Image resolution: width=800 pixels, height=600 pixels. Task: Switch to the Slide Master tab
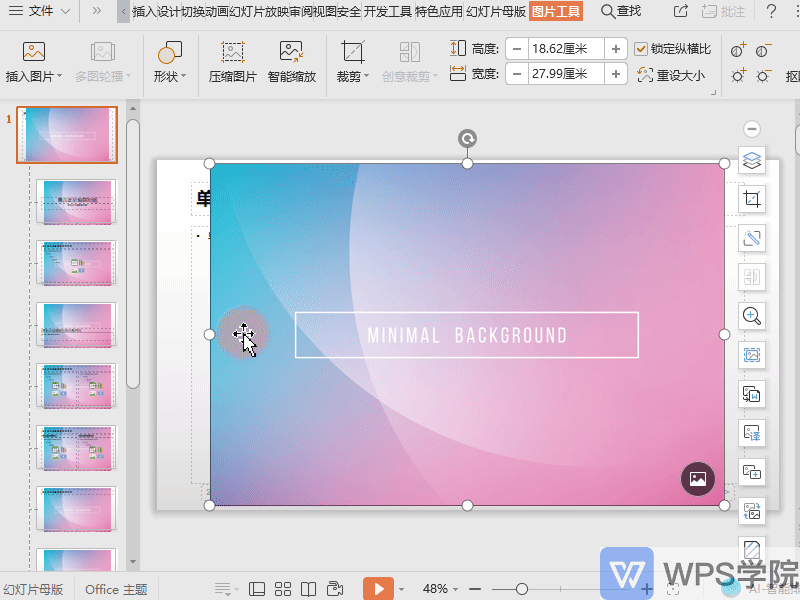tap(496, 11)
